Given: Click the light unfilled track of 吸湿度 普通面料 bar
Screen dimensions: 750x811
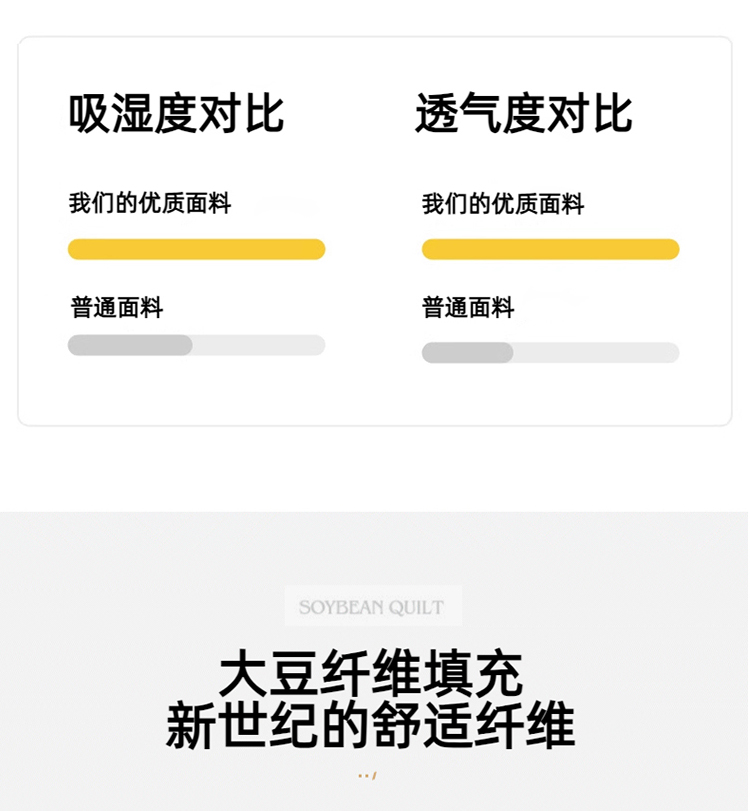Looking at the screenshot, I should tap(258, 345).
